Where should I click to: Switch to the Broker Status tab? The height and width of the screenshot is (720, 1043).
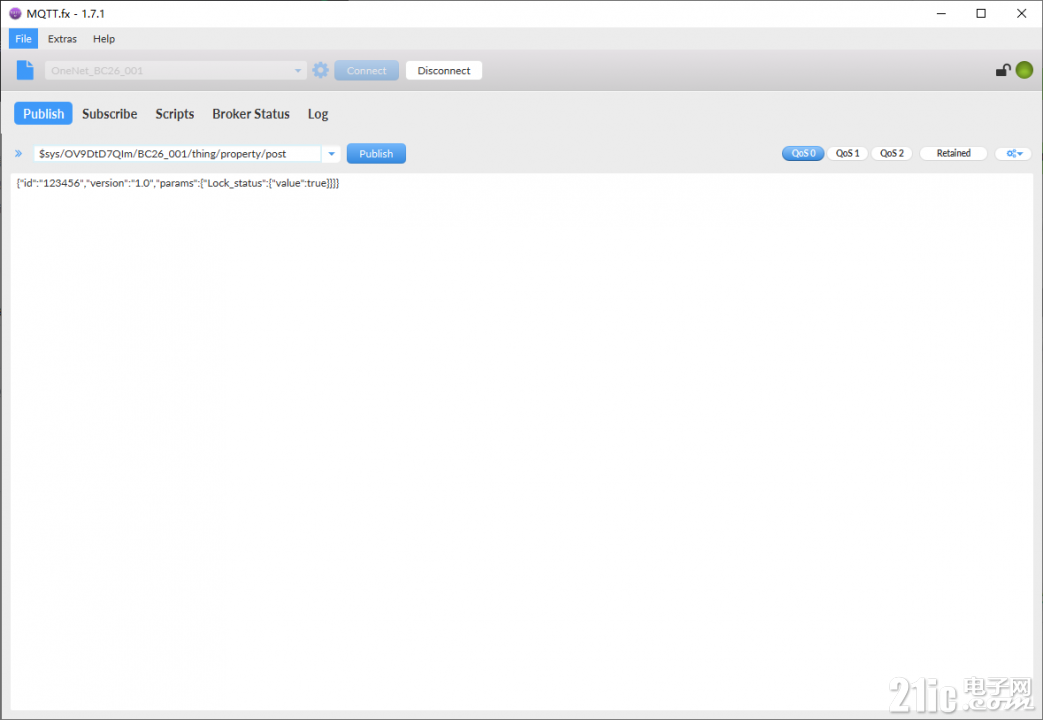point(251,114)
